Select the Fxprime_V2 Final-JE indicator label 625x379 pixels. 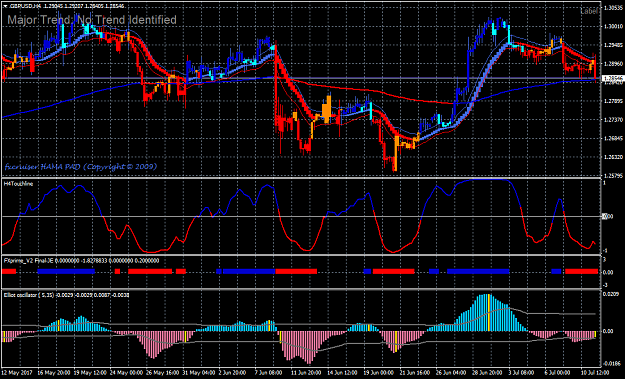(x=28, y=261)
